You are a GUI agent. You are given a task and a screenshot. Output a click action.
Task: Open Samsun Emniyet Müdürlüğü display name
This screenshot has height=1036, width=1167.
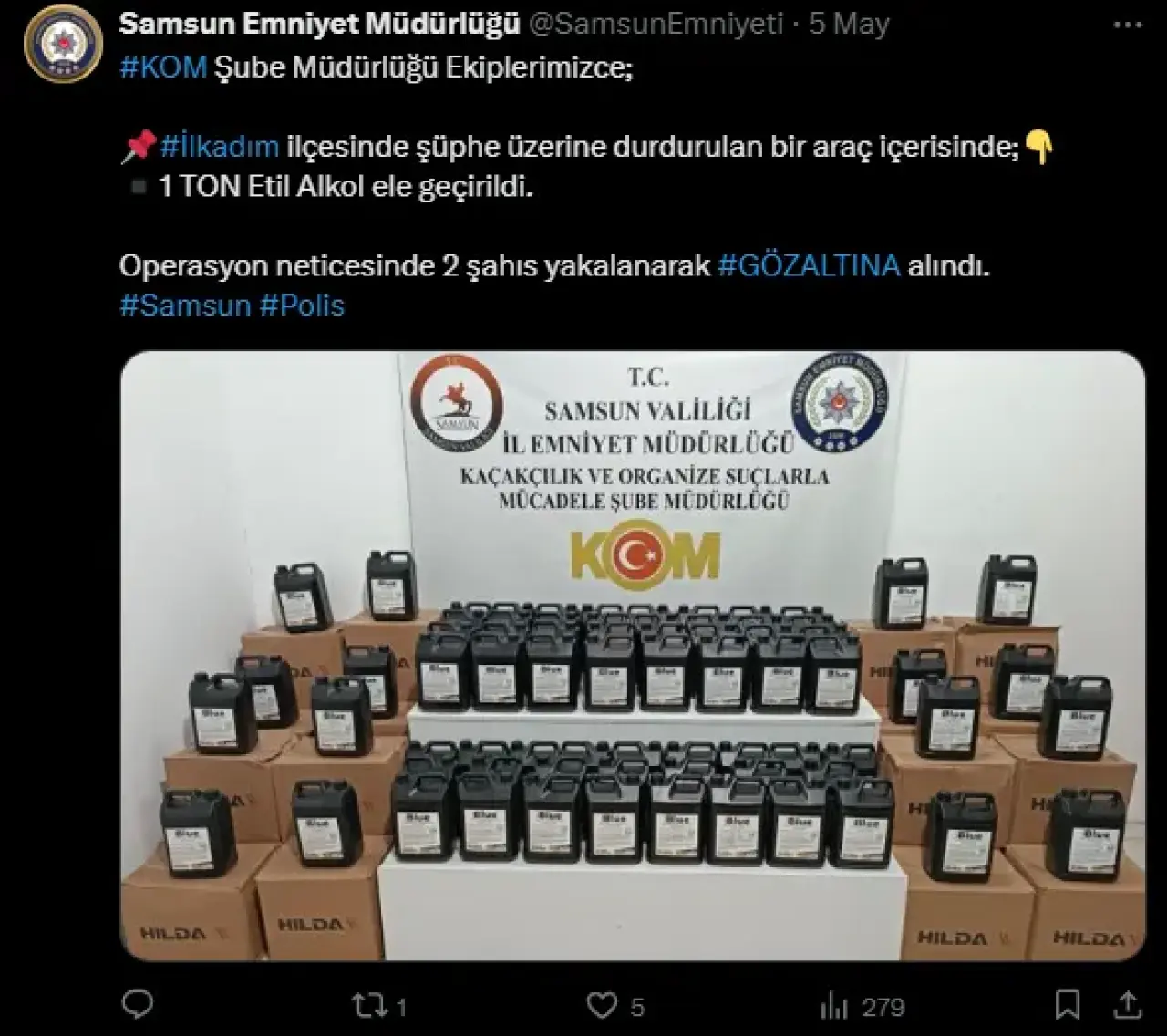pyautogui.click(x=319, y=25)
